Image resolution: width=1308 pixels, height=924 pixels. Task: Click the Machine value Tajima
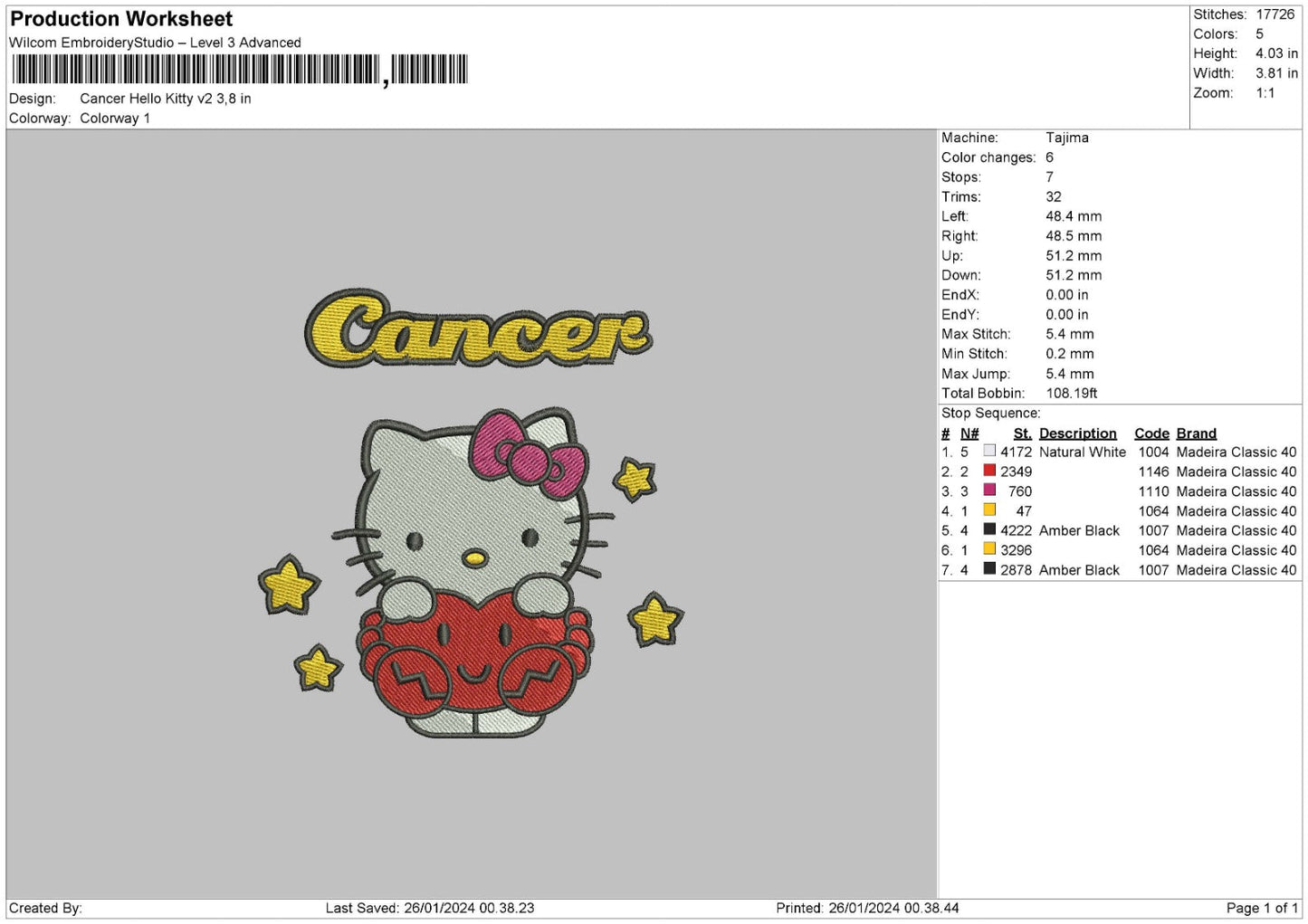[1067, 138]
